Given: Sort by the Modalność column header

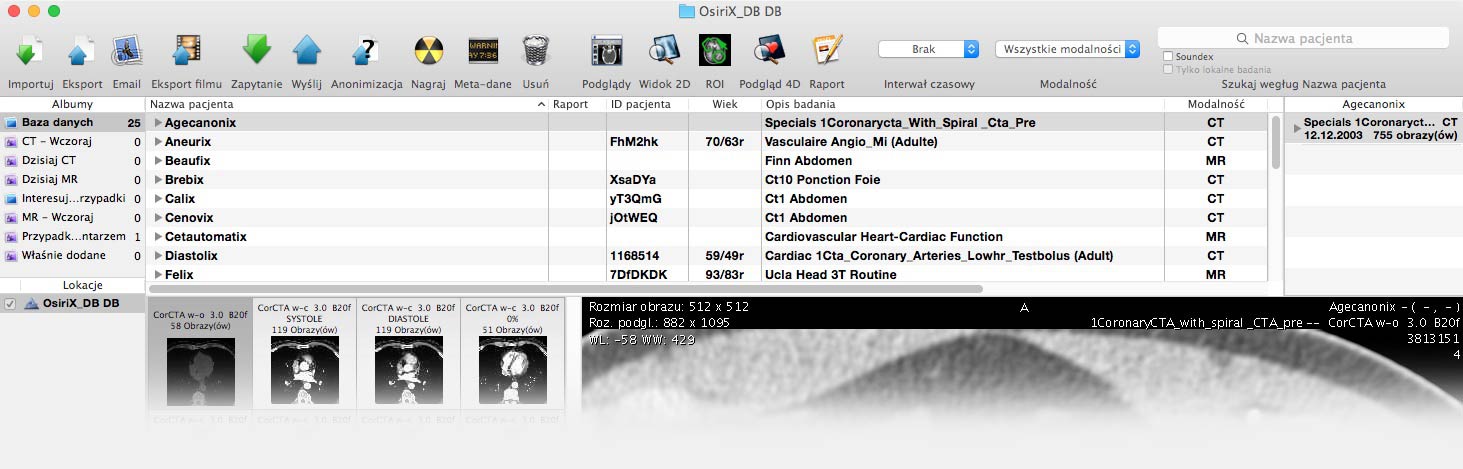Looking at the screenshot, I should click(x=1216, y=104).
